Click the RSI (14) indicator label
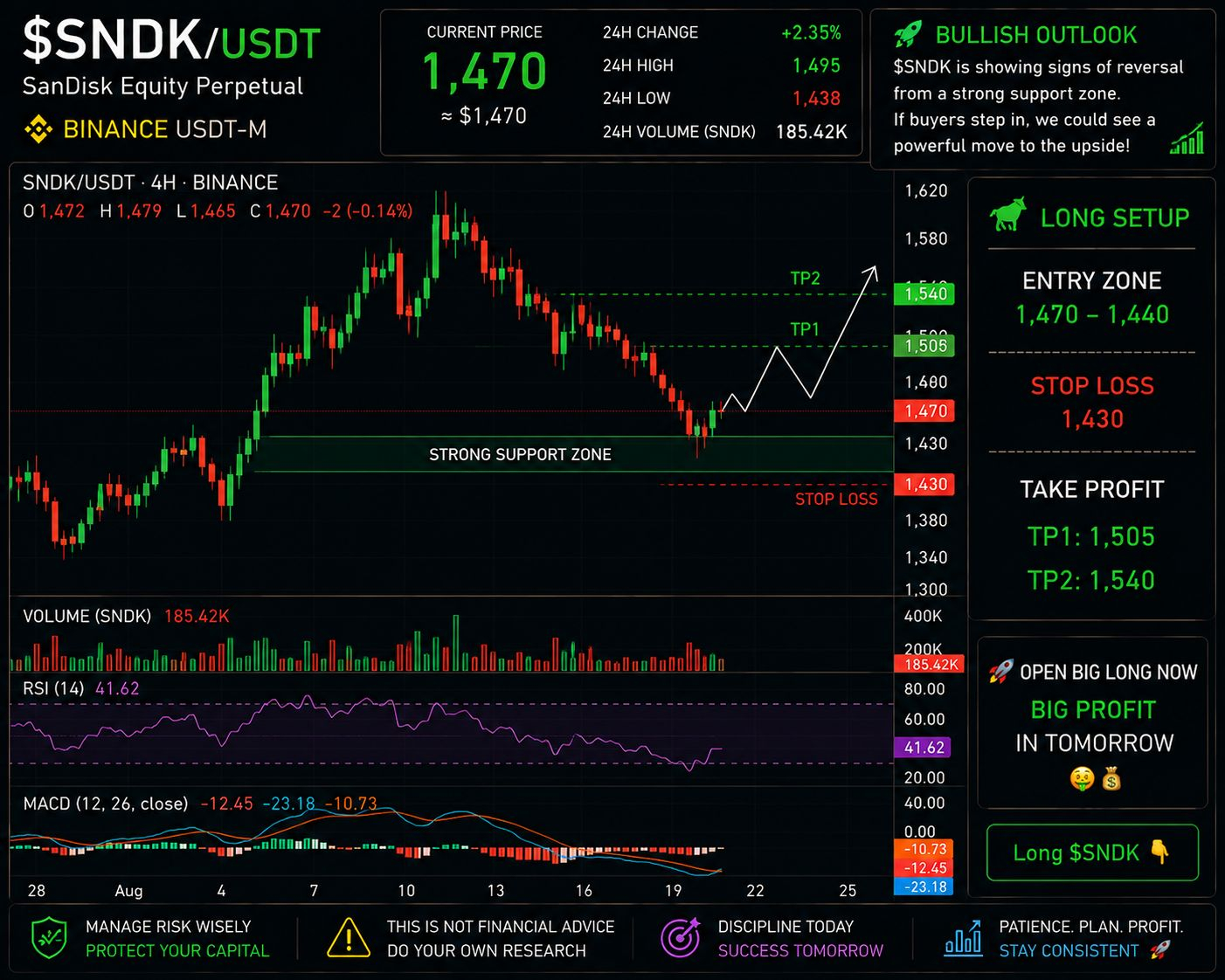 (x=53, y=688)
